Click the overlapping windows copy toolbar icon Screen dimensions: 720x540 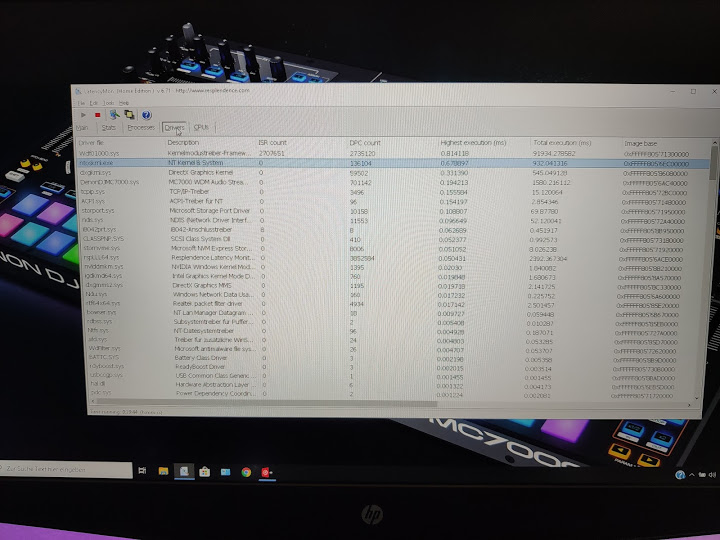click(x=129, y=115)
